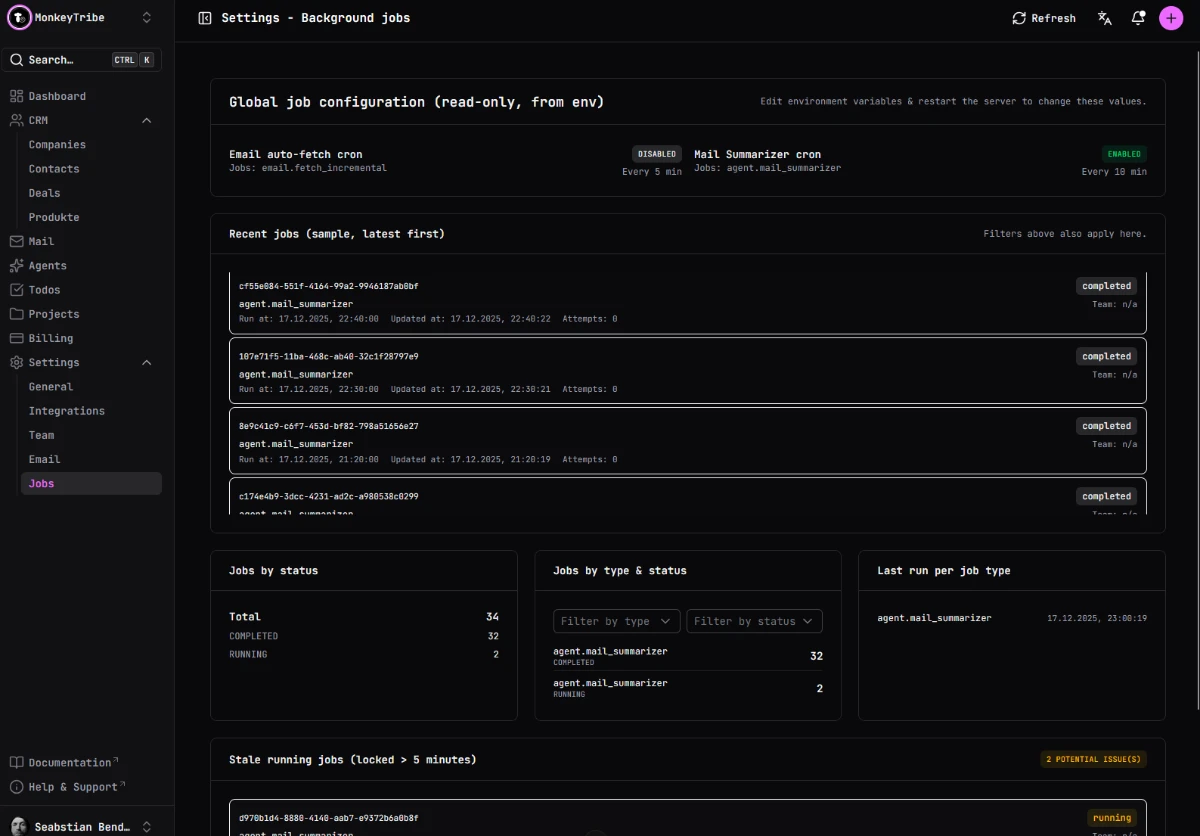Click the orange running status badge
1200x836 pixels.
click(x=1112, y=818)
